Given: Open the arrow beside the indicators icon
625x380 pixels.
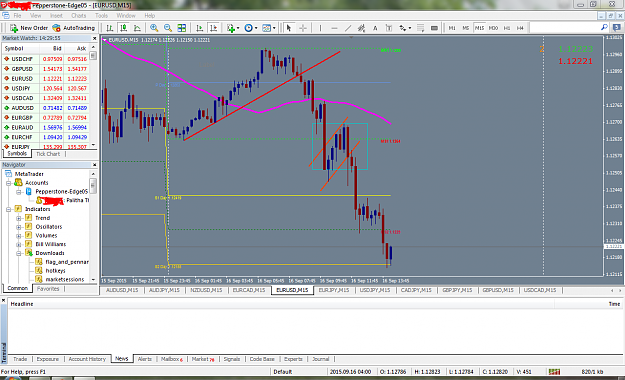Looking at the screenshot, I should [x=238, y=28].
